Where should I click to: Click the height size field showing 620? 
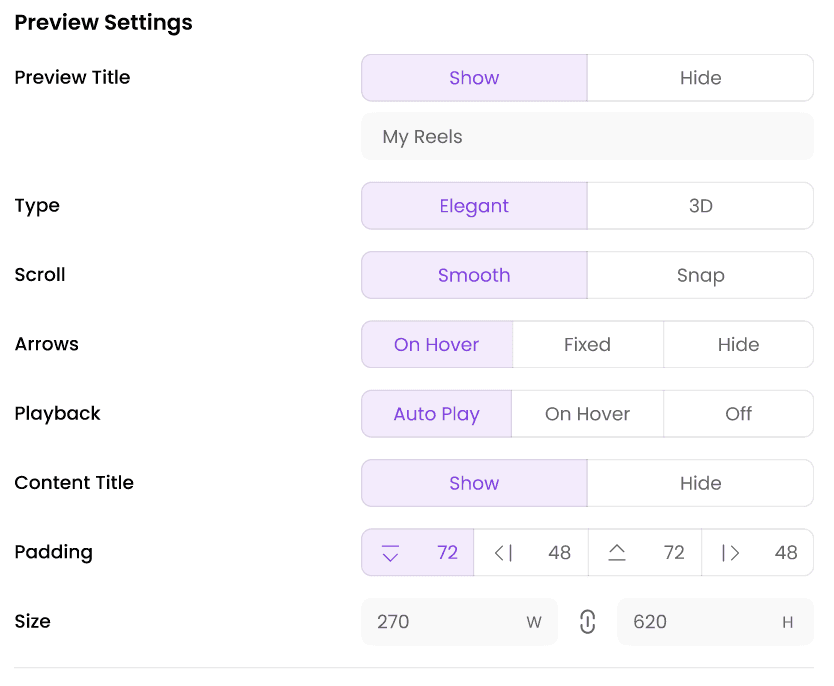(x=700, y=622)
